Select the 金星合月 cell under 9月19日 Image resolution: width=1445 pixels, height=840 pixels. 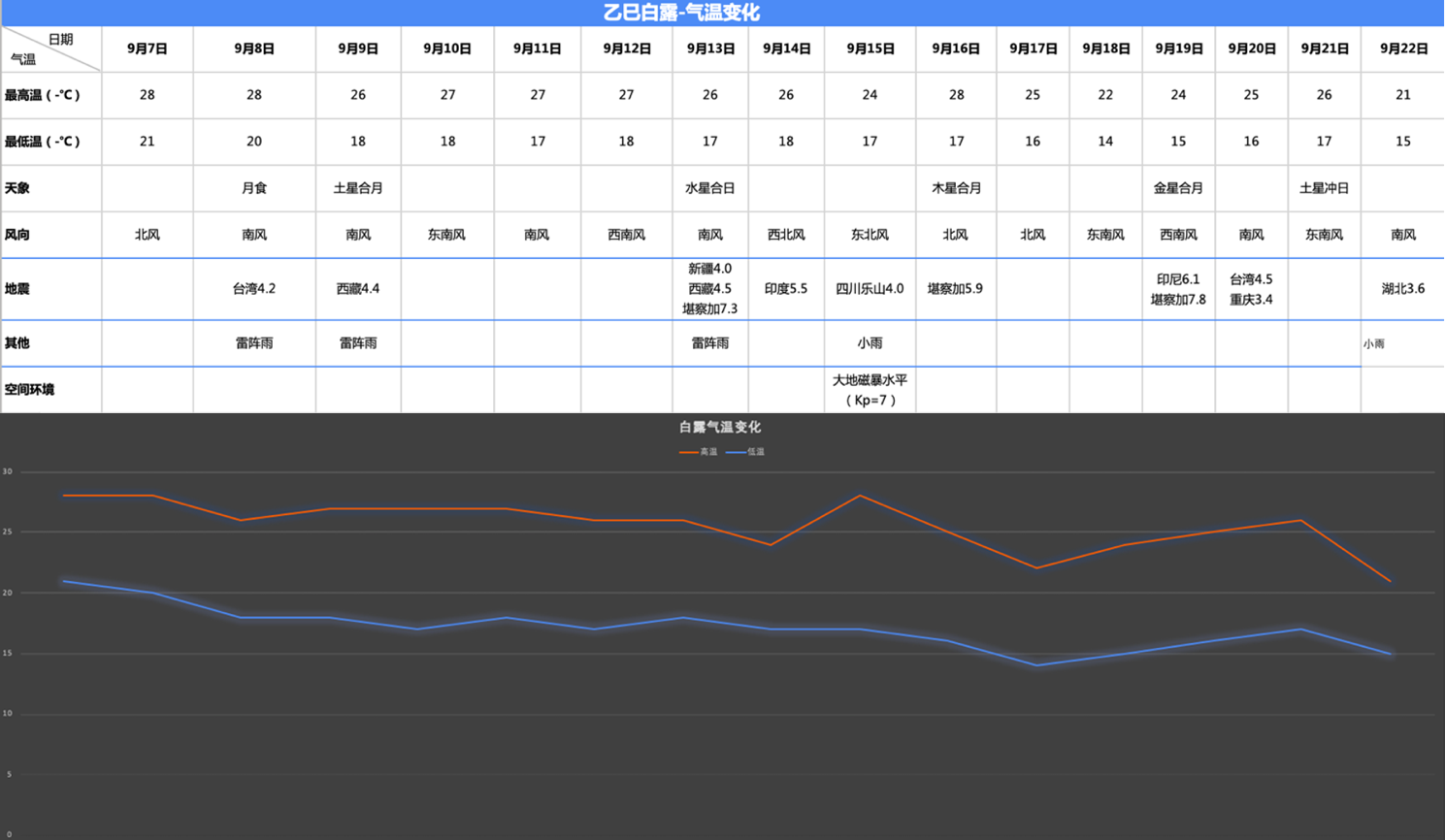[x=1178, y=188]
